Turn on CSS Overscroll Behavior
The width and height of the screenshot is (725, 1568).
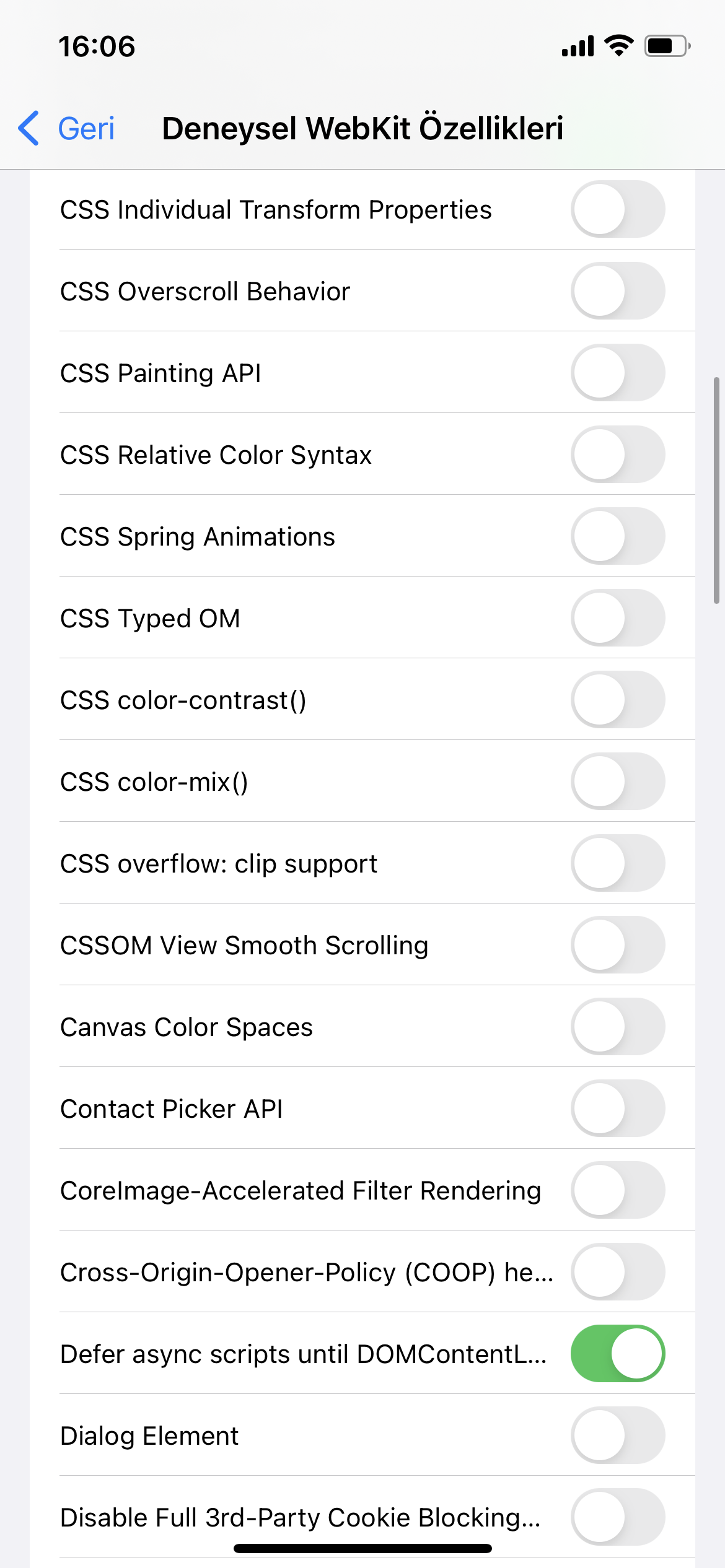tap(618, 291)
